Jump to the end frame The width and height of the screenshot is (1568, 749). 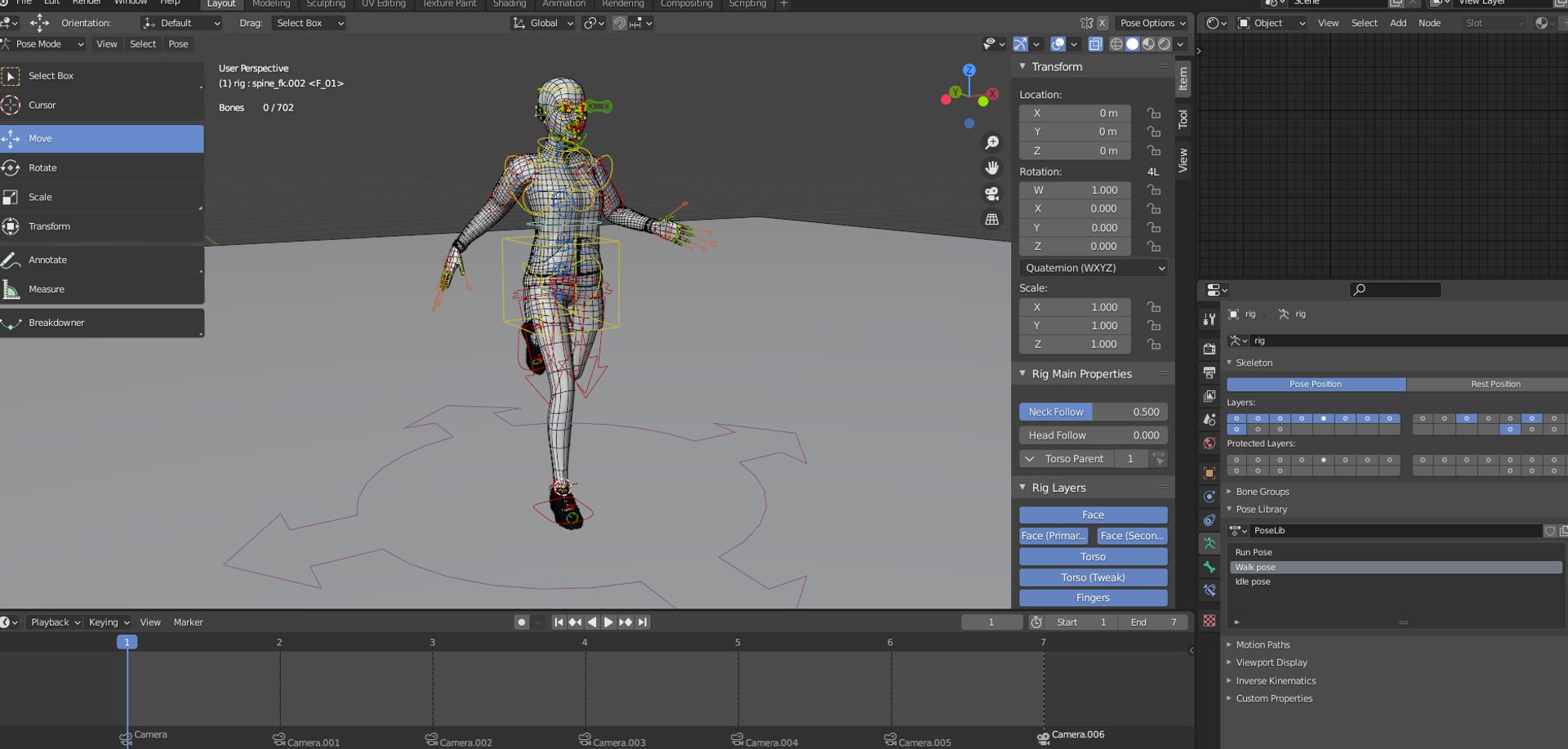[x=643, y=622]
